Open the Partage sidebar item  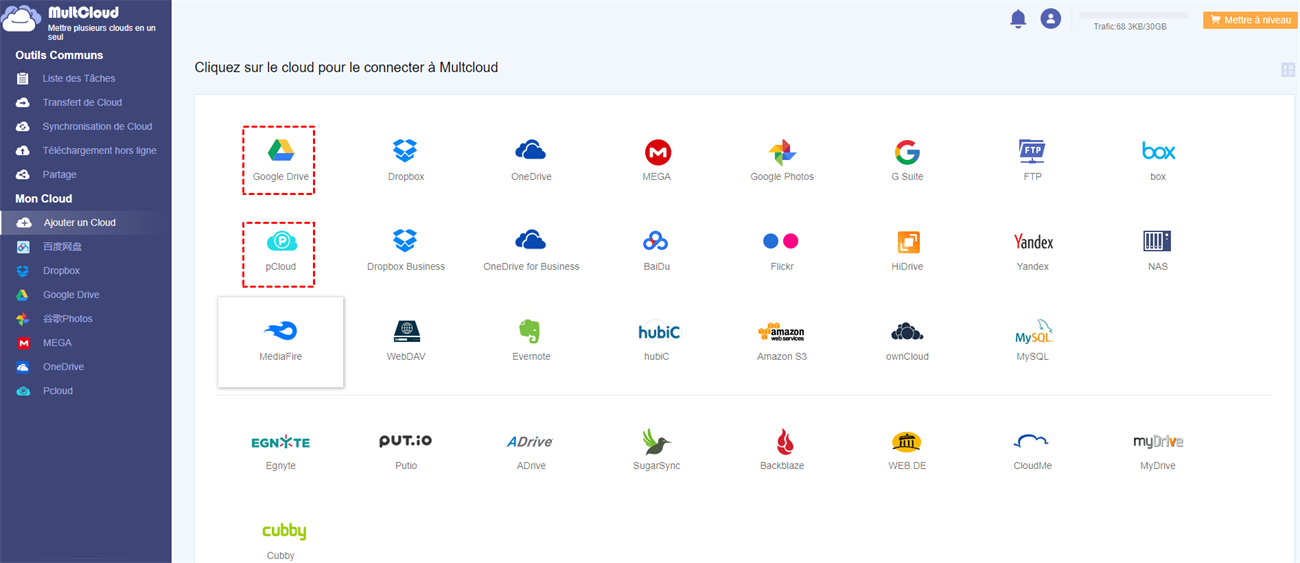pyautogui.click(x=59, y=174)
